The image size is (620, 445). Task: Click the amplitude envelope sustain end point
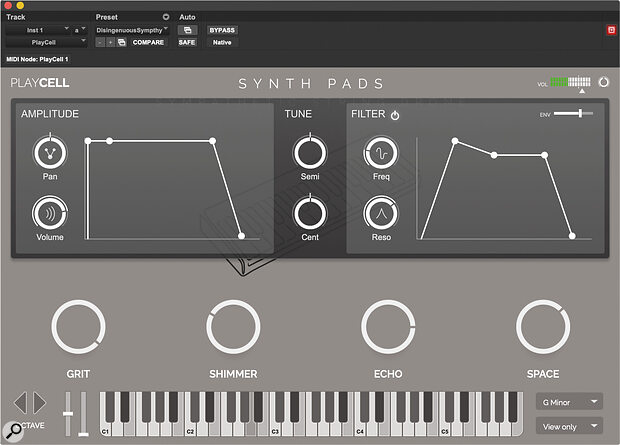212,141
